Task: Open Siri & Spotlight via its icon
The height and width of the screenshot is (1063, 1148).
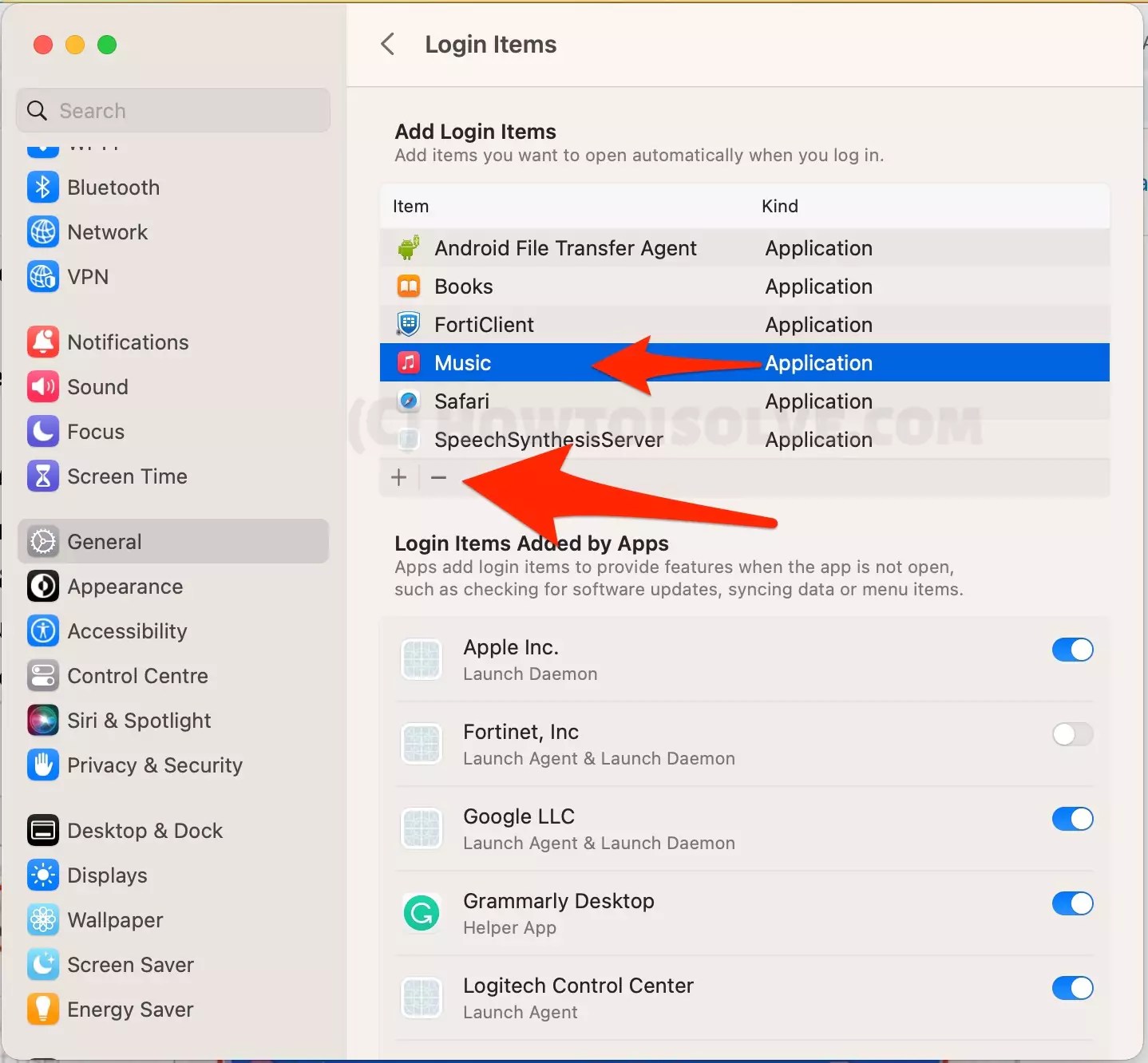Action: [43, 720]
